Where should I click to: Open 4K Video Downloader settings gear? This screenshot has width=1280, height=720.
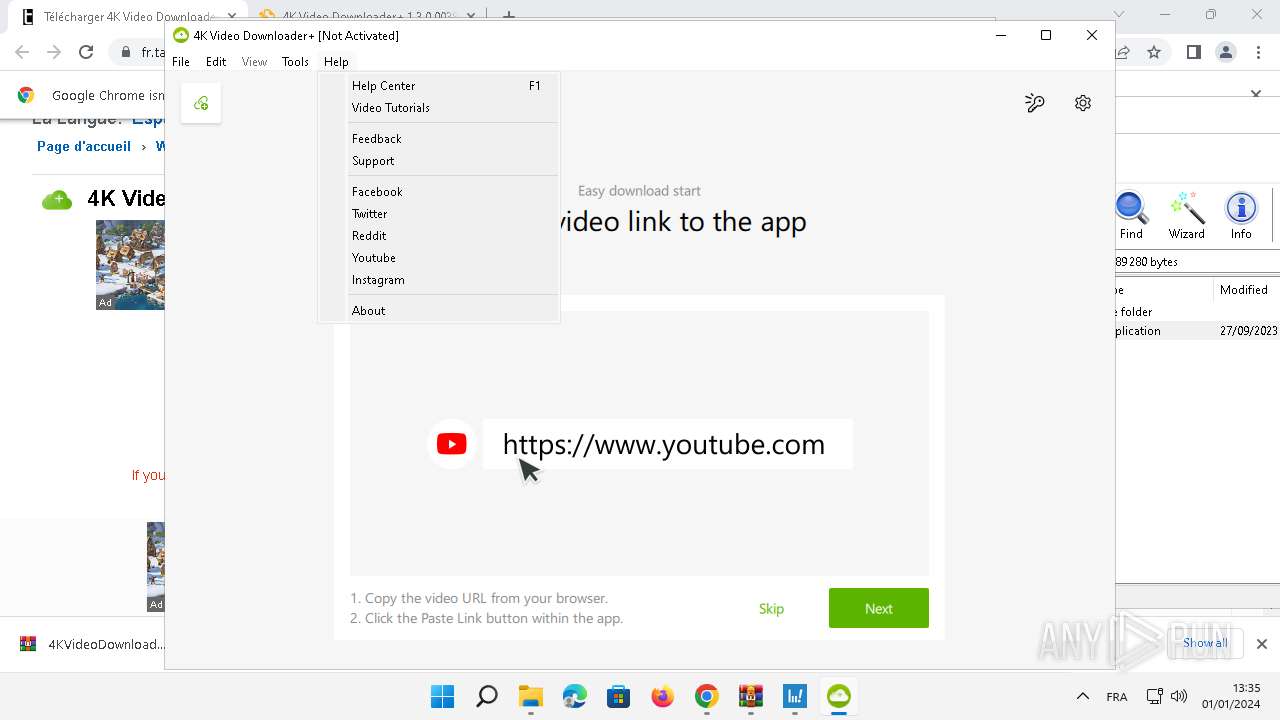1083,103
